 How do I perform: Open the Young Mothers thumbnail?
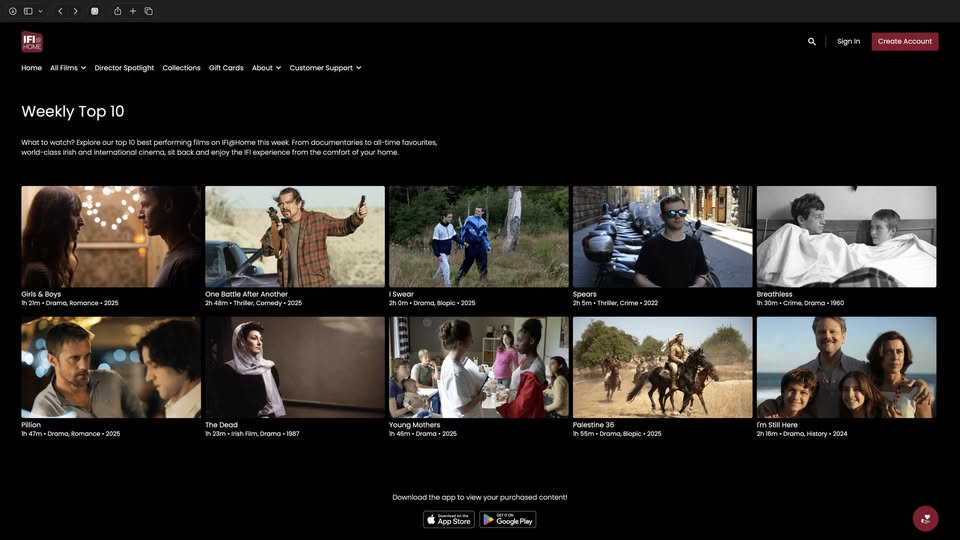click(479, 367)
